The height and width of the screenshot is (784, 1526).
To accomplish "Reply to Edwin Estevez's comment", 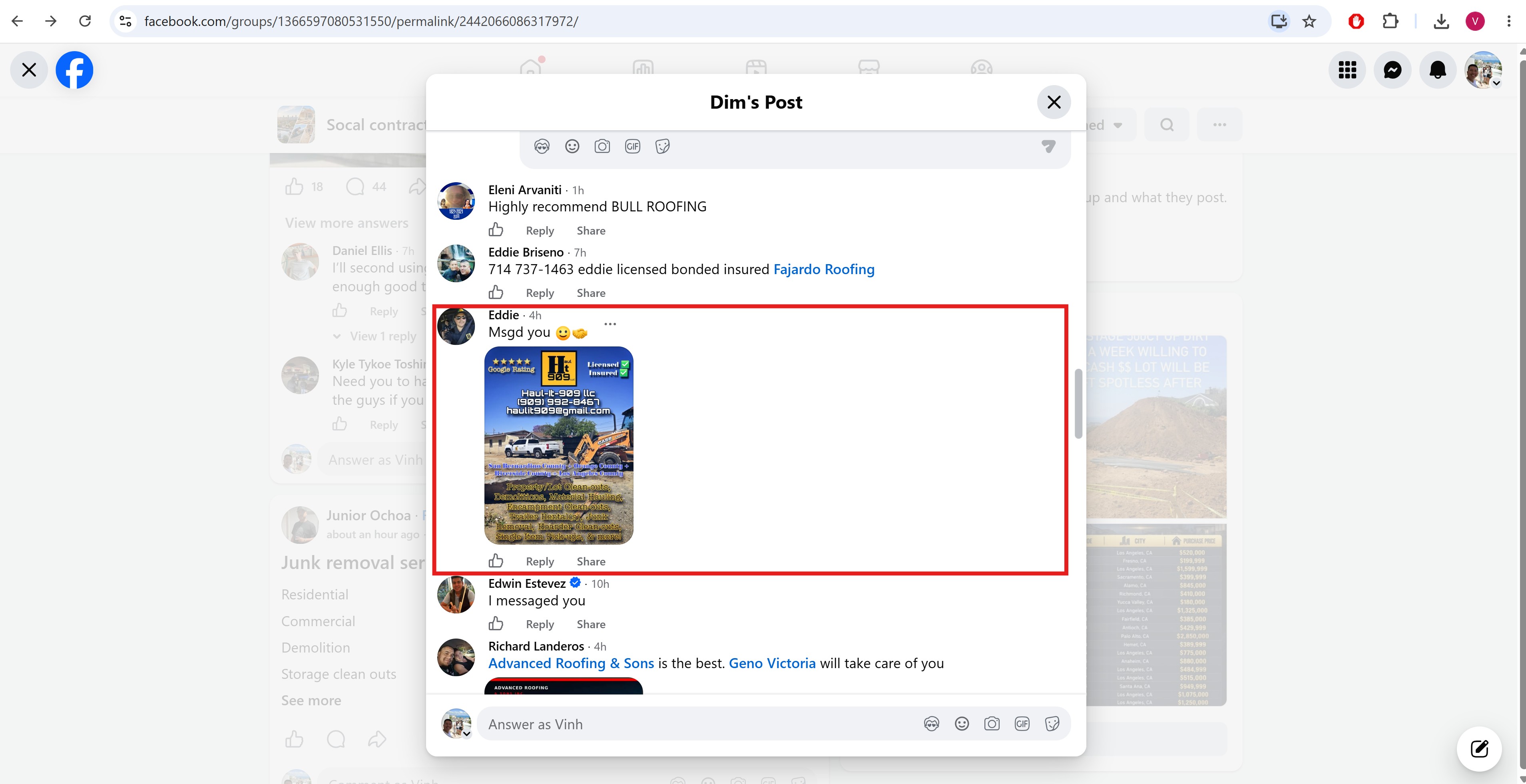I will (540, 624).
